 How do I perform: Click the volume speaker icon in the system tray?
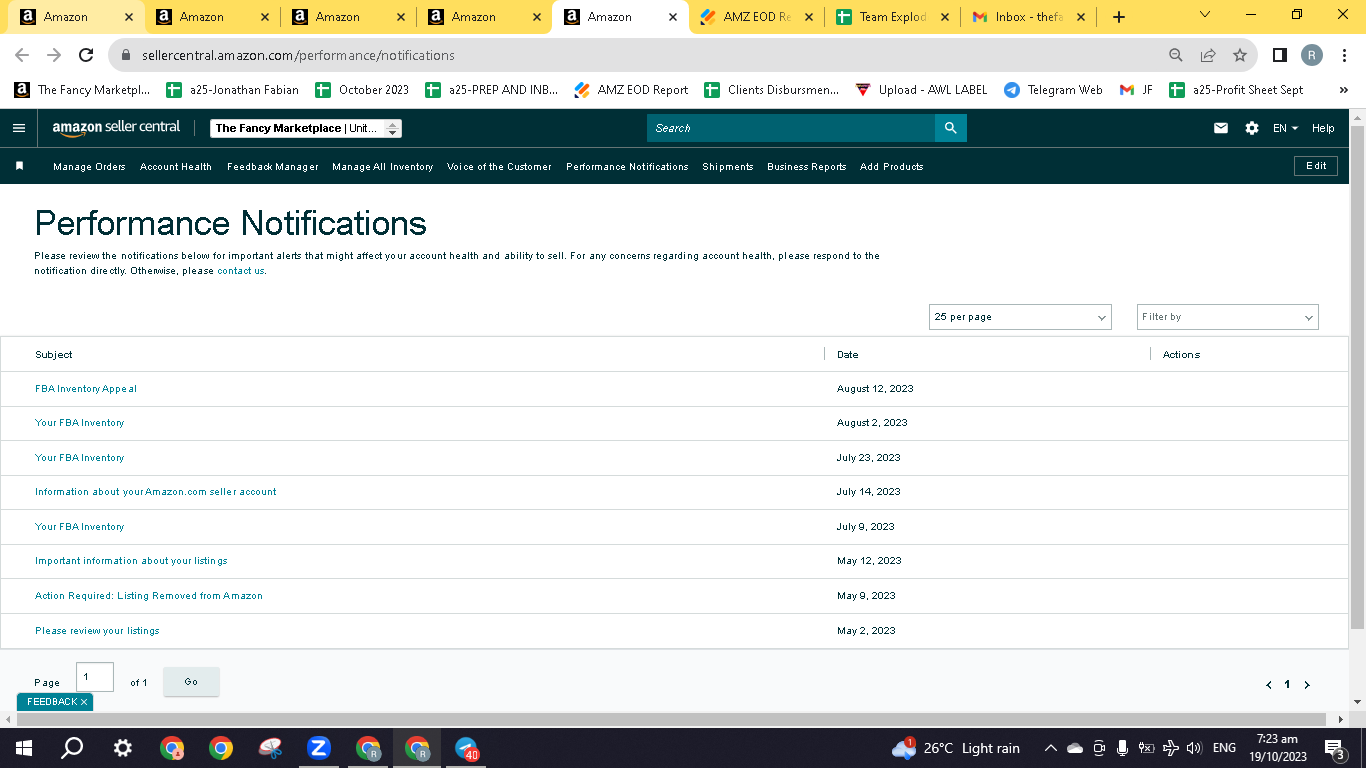[1193, 748]
